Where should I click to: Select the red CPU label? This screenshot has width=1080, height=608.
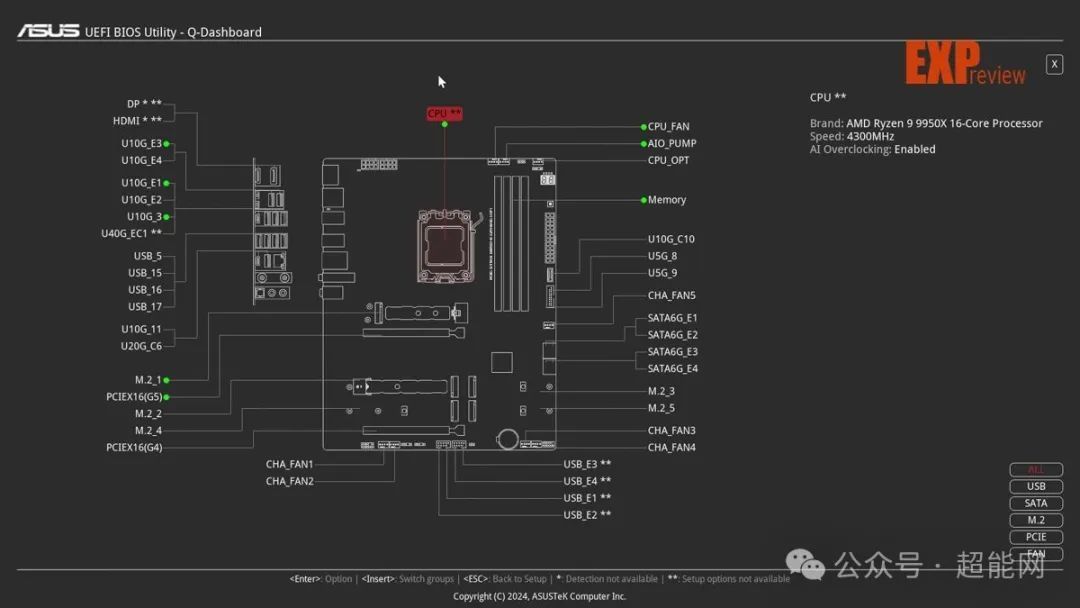pos(444,114)
